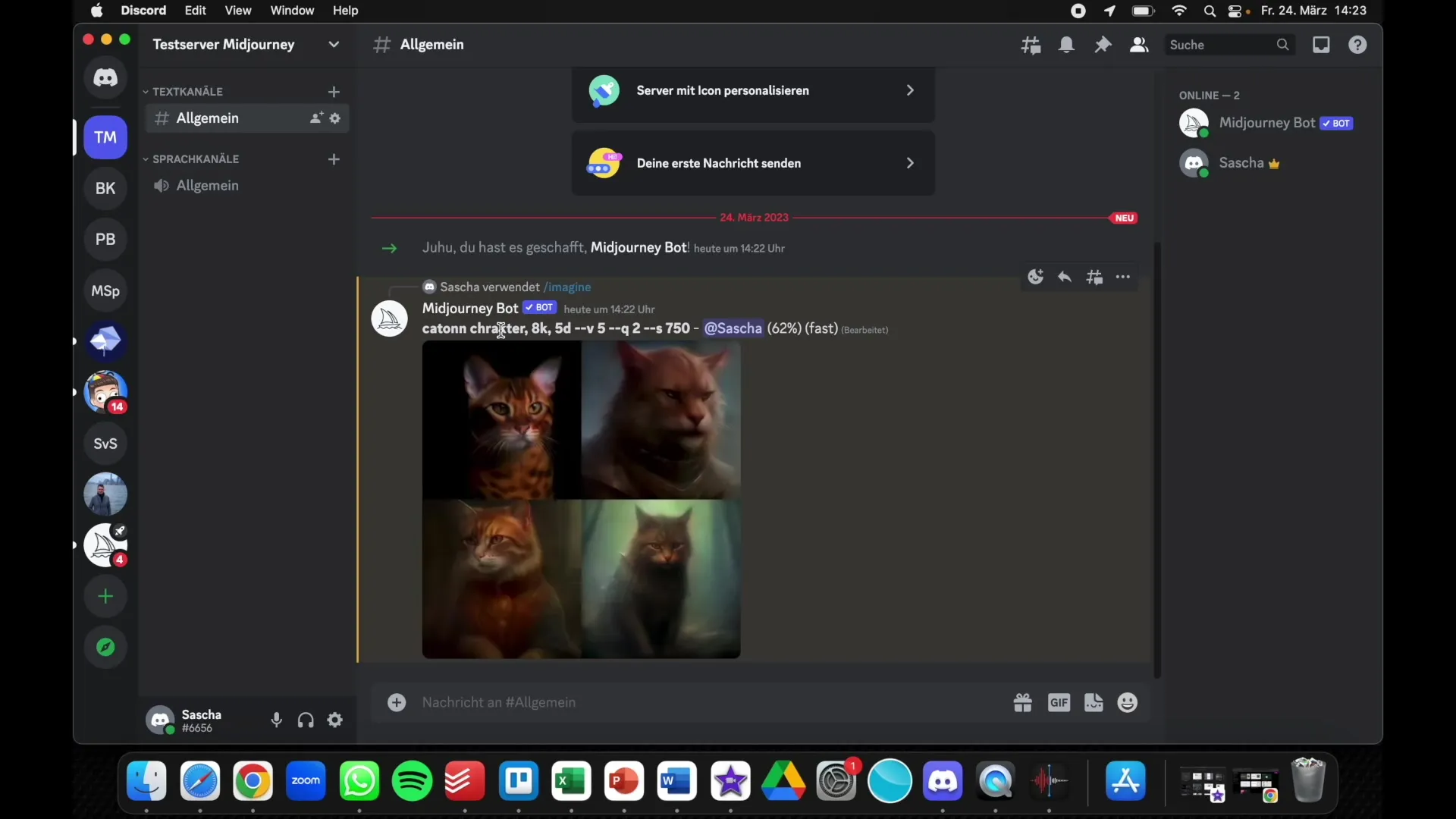Open the PB server
1456x819 pixels.
coord(105,239)
